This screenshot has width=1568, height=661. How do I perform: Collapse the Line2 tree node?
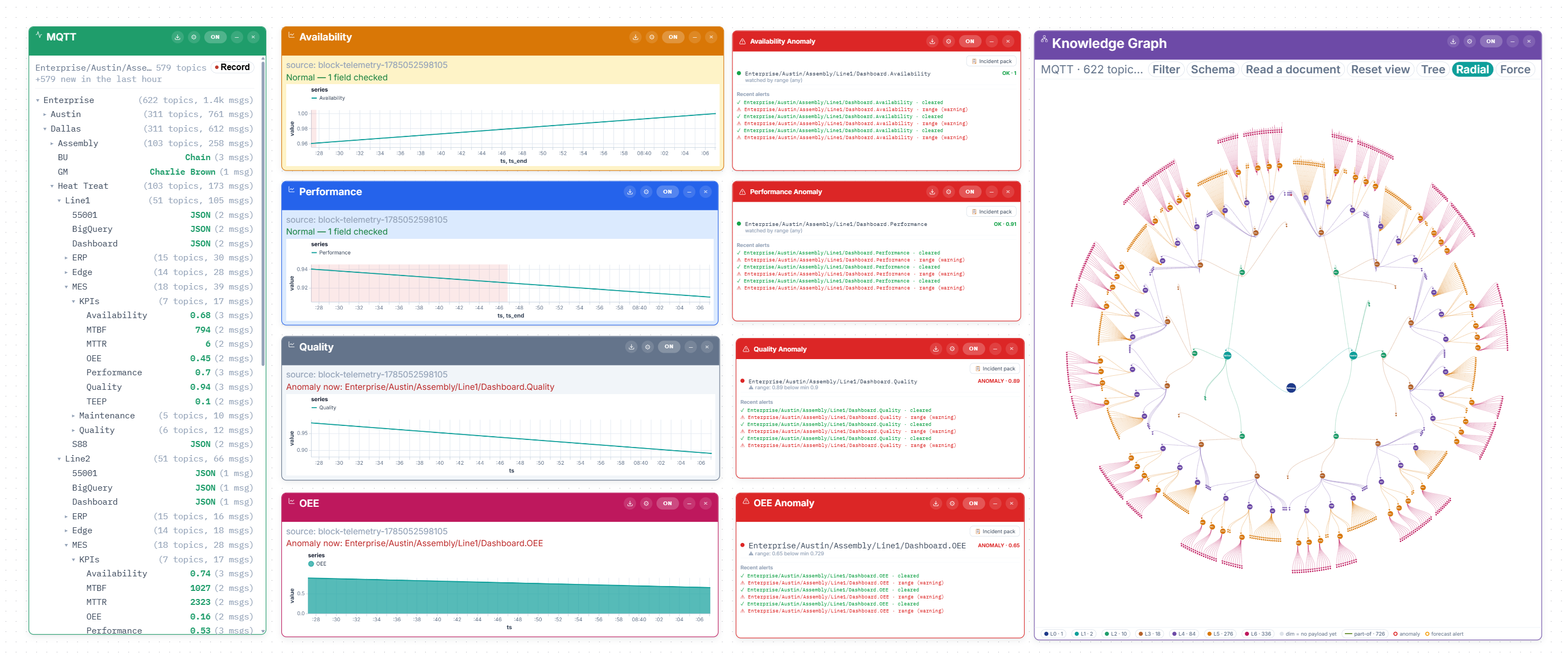pyautogui.click(x=60, y=459)
